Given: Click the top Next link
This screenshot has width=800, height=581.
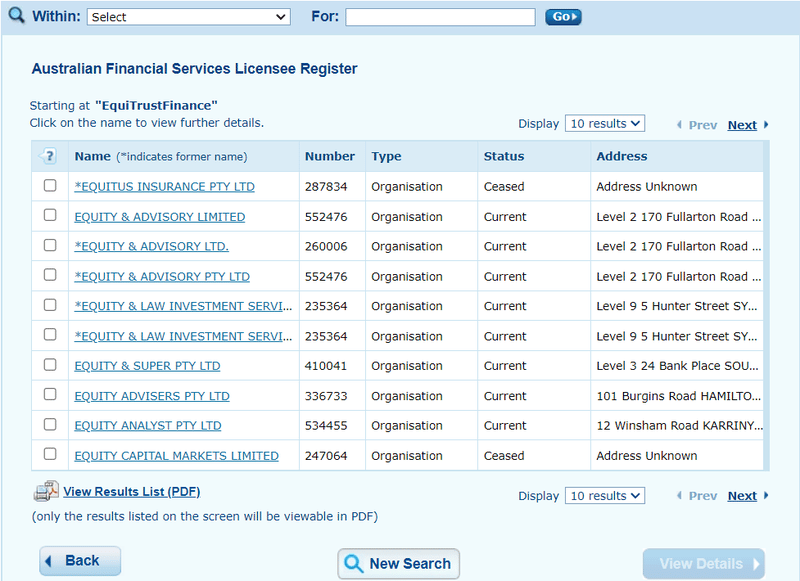Looking at the screenshot, I should coord(742,125).
